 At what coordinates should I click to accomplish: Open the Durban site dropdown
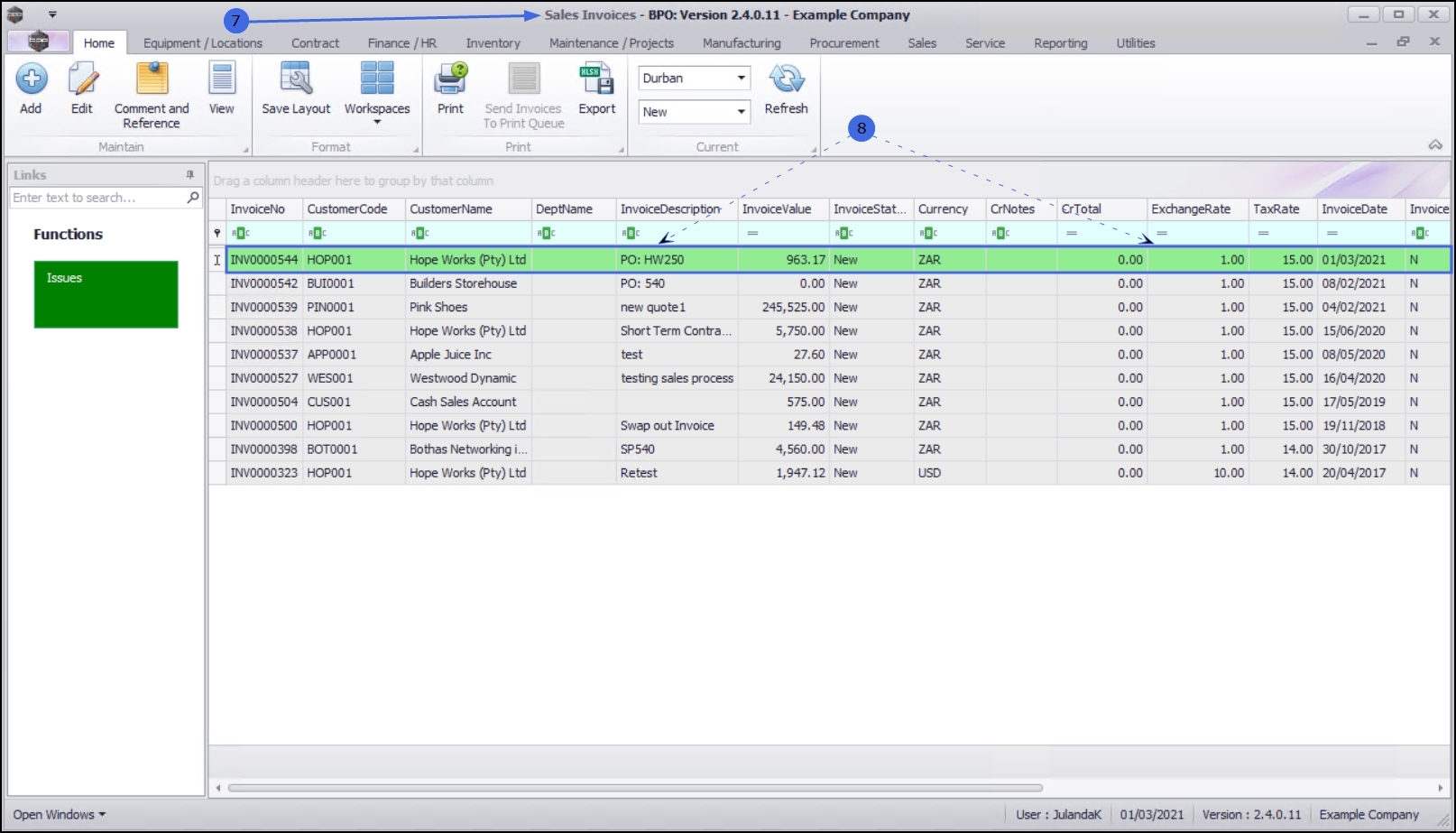pyautogui.click(x=741, y=79)
